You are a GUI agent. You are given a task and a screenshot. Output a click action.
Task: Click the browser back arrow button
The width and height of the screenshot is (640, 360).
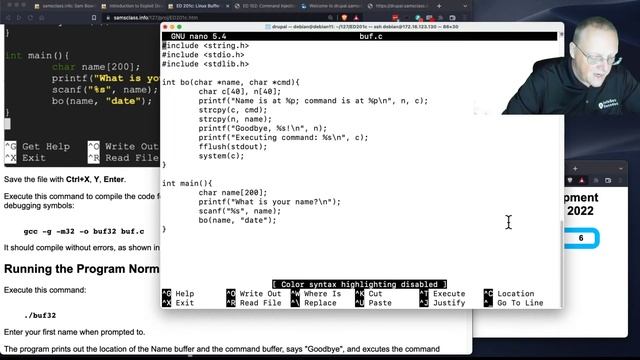point(8,18)
